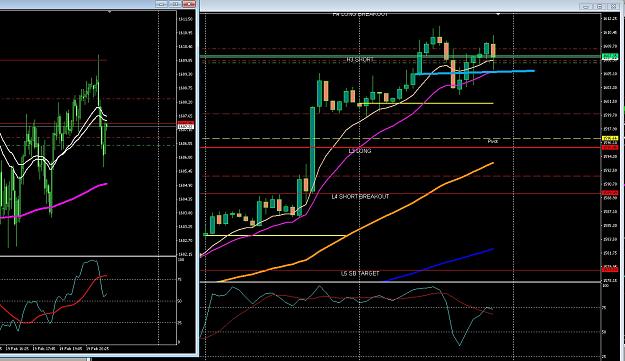Viewport: 625px width, 361px height.
Task: Select the green current price tag, right axis
Action: [x=610, y=56]
